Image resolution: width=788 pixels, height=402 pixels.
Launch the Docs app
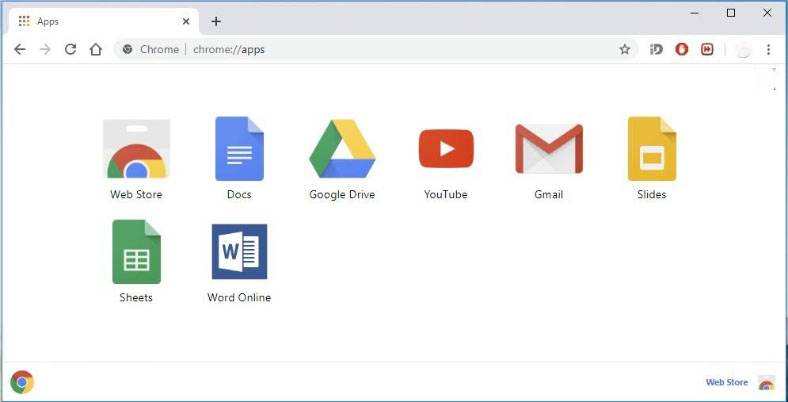pos(239,149)
